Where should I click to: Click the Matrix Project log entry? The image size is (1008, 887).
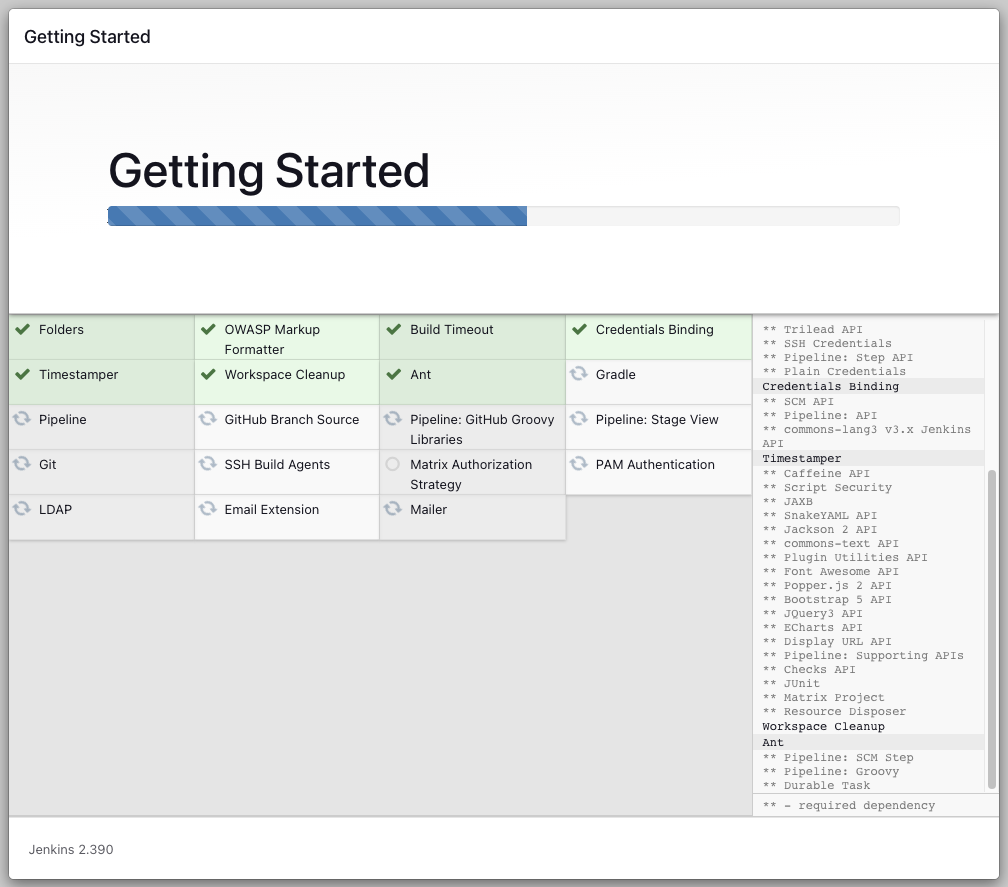point(823,697)
